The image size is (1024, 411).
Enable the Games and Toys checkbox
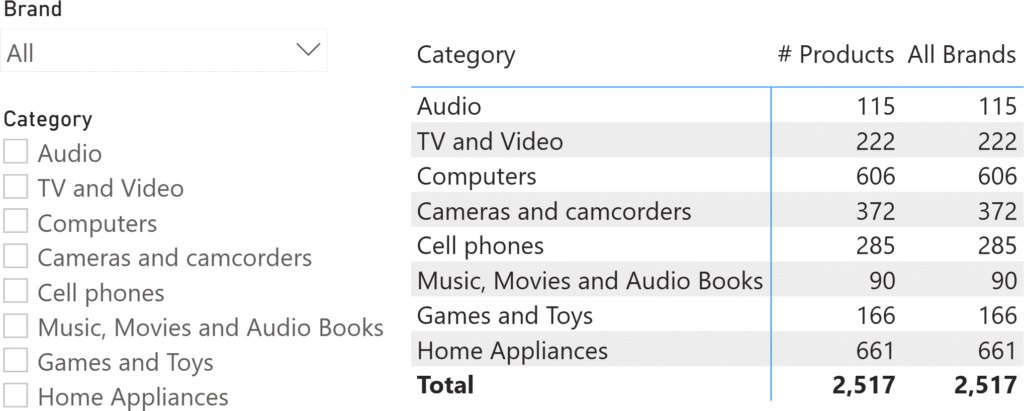click(x=16, y=362)
